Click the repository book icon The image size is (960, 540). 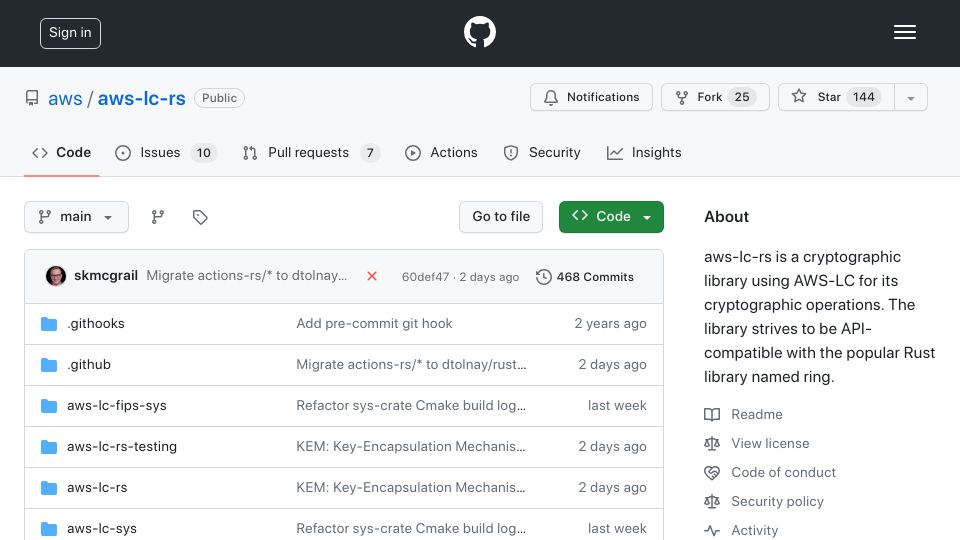[32, 98]
